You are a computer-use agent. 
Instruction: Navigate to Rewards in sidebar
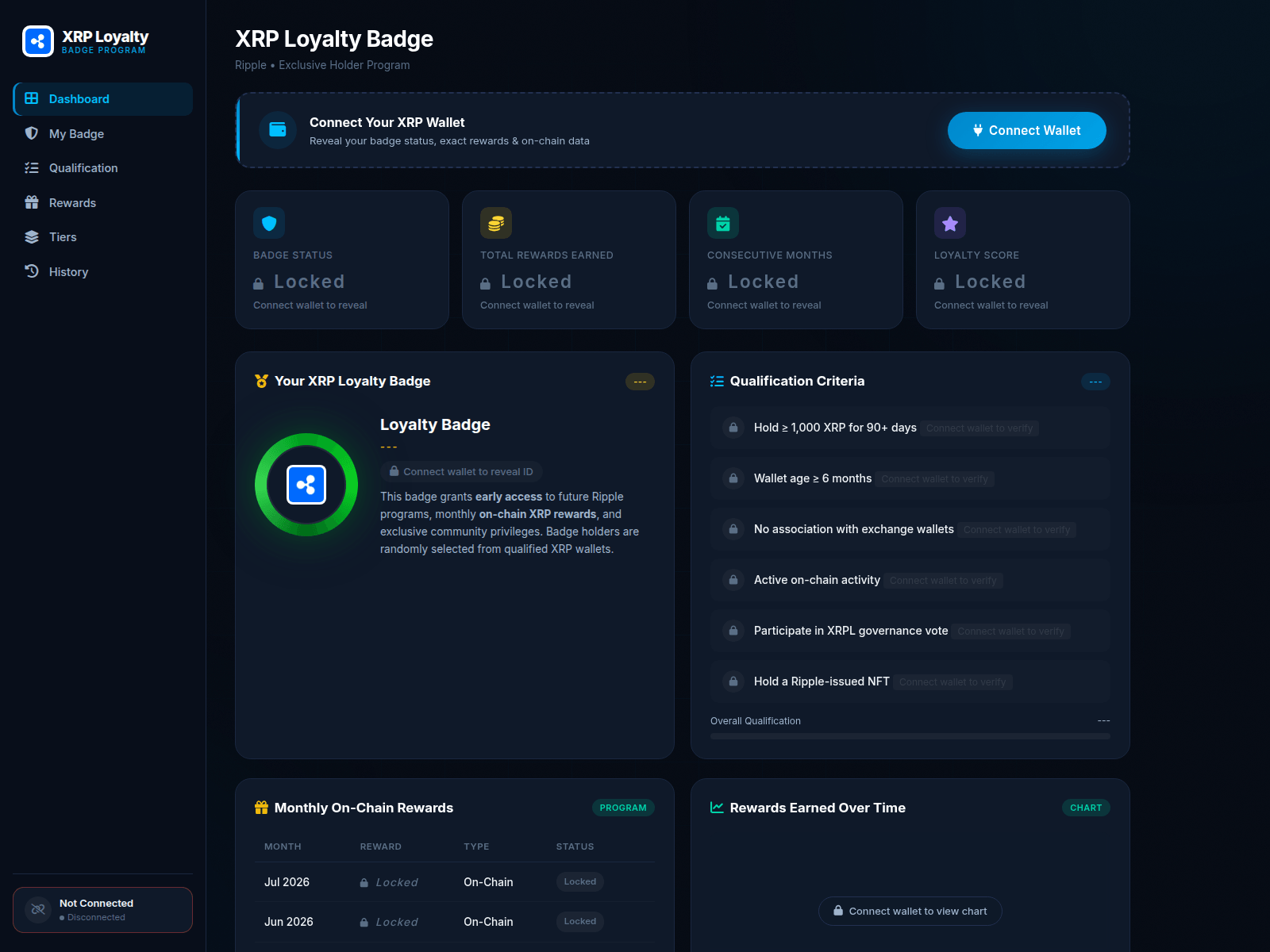click(x=103, y=202)
